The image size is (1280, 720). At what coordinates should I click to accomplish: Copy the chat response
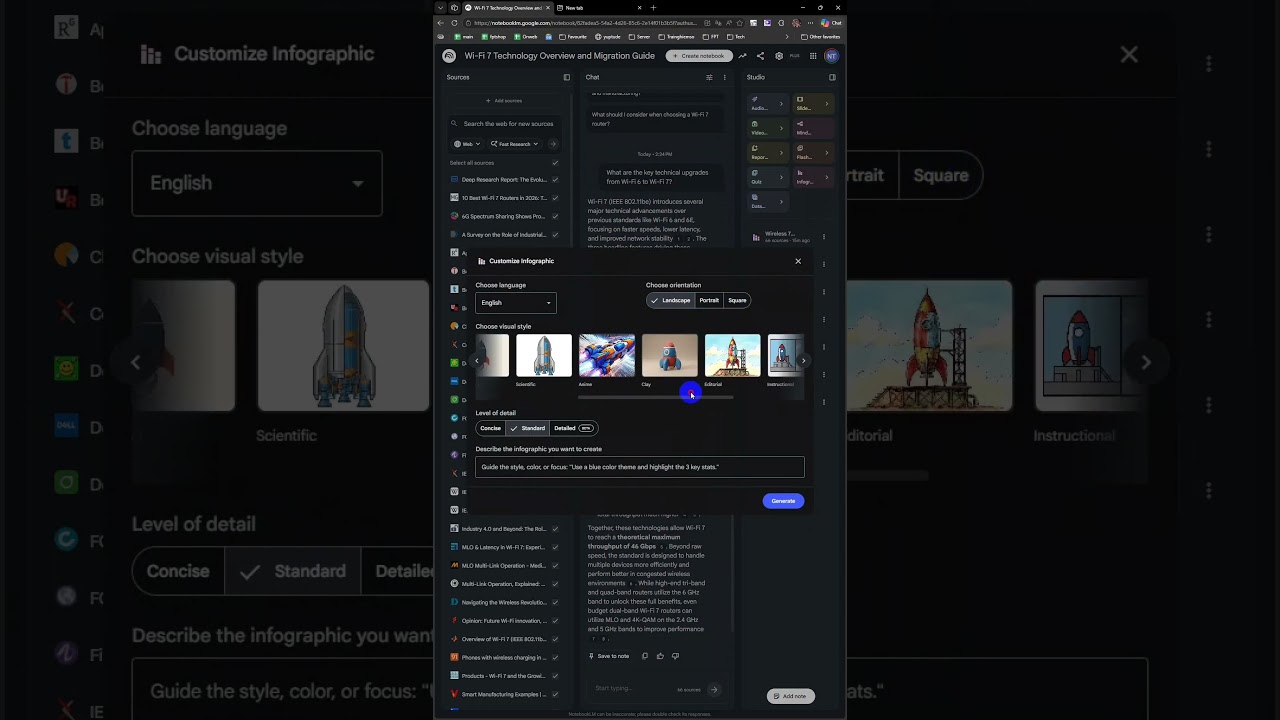pos(645,656)
